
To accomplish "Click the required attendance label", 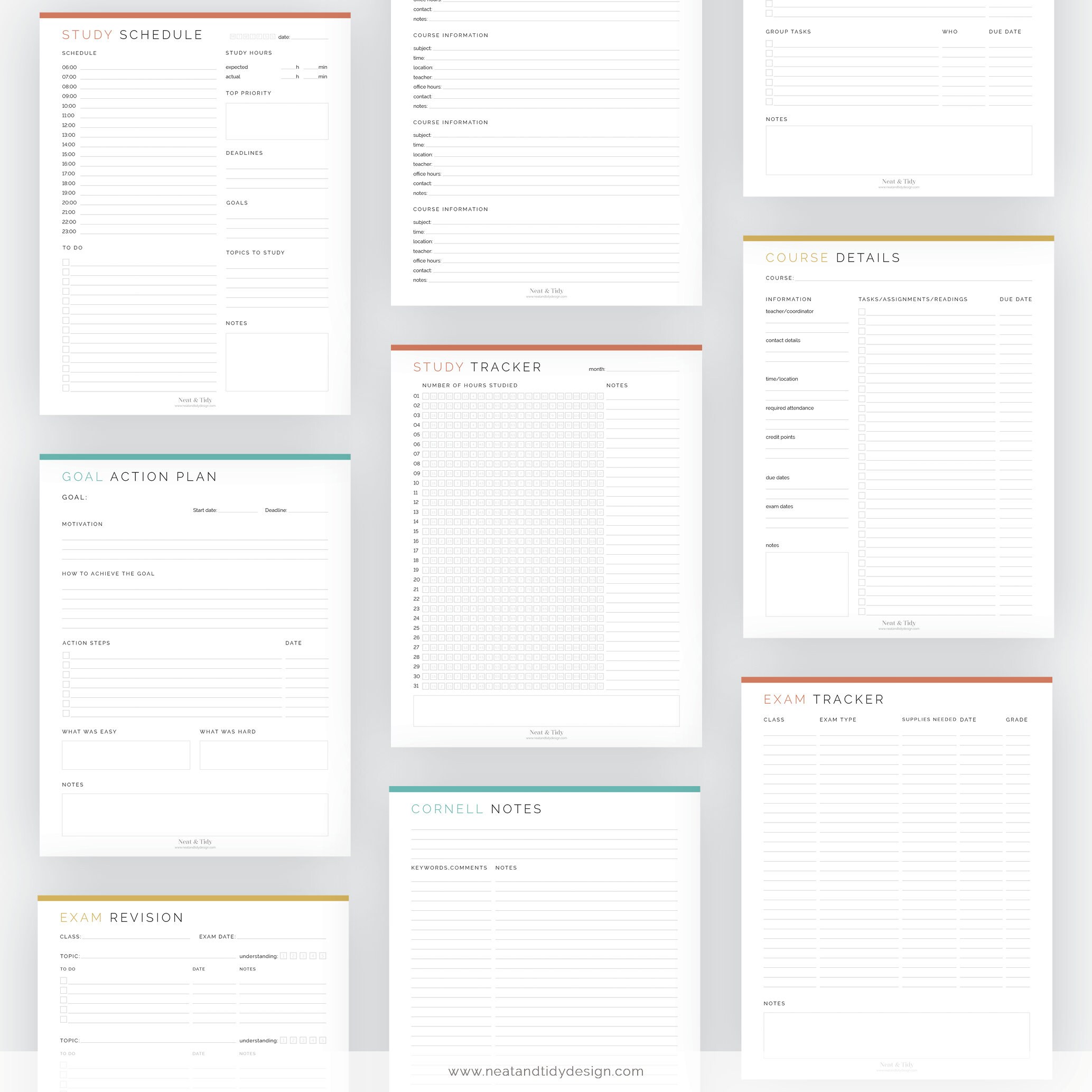I will (x=790, y=408).
